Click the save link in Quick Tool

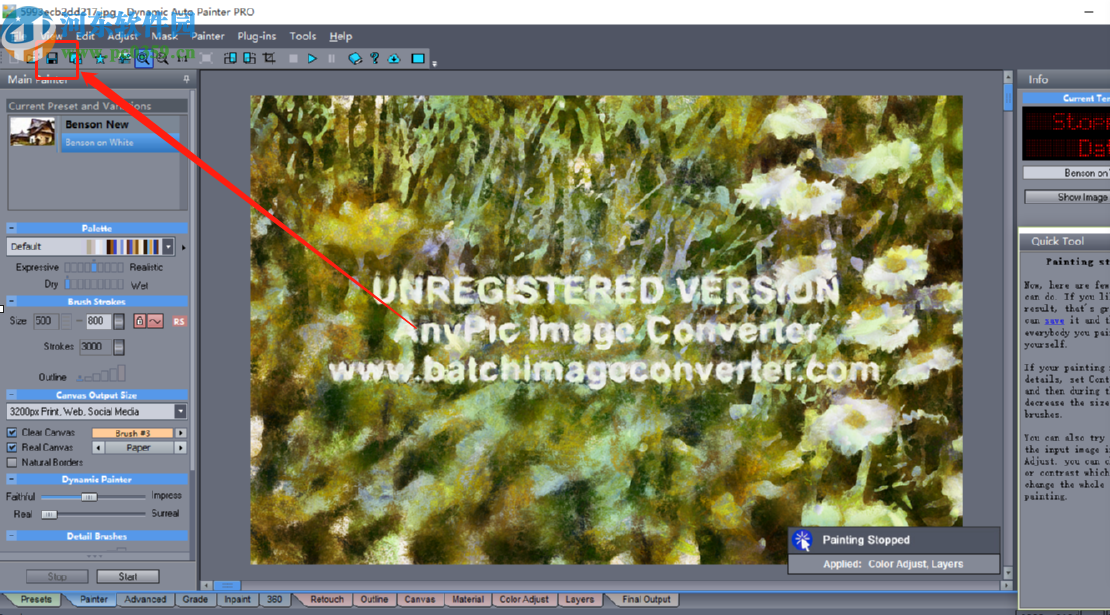[x=1054, y=321]
